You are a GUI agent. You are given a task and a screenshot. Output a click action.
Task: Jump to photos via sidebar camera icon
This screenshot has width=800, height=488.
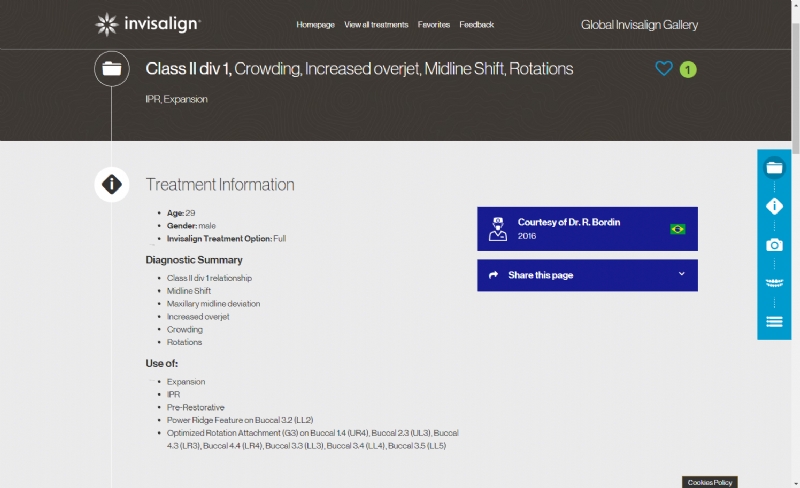(774, 245)
